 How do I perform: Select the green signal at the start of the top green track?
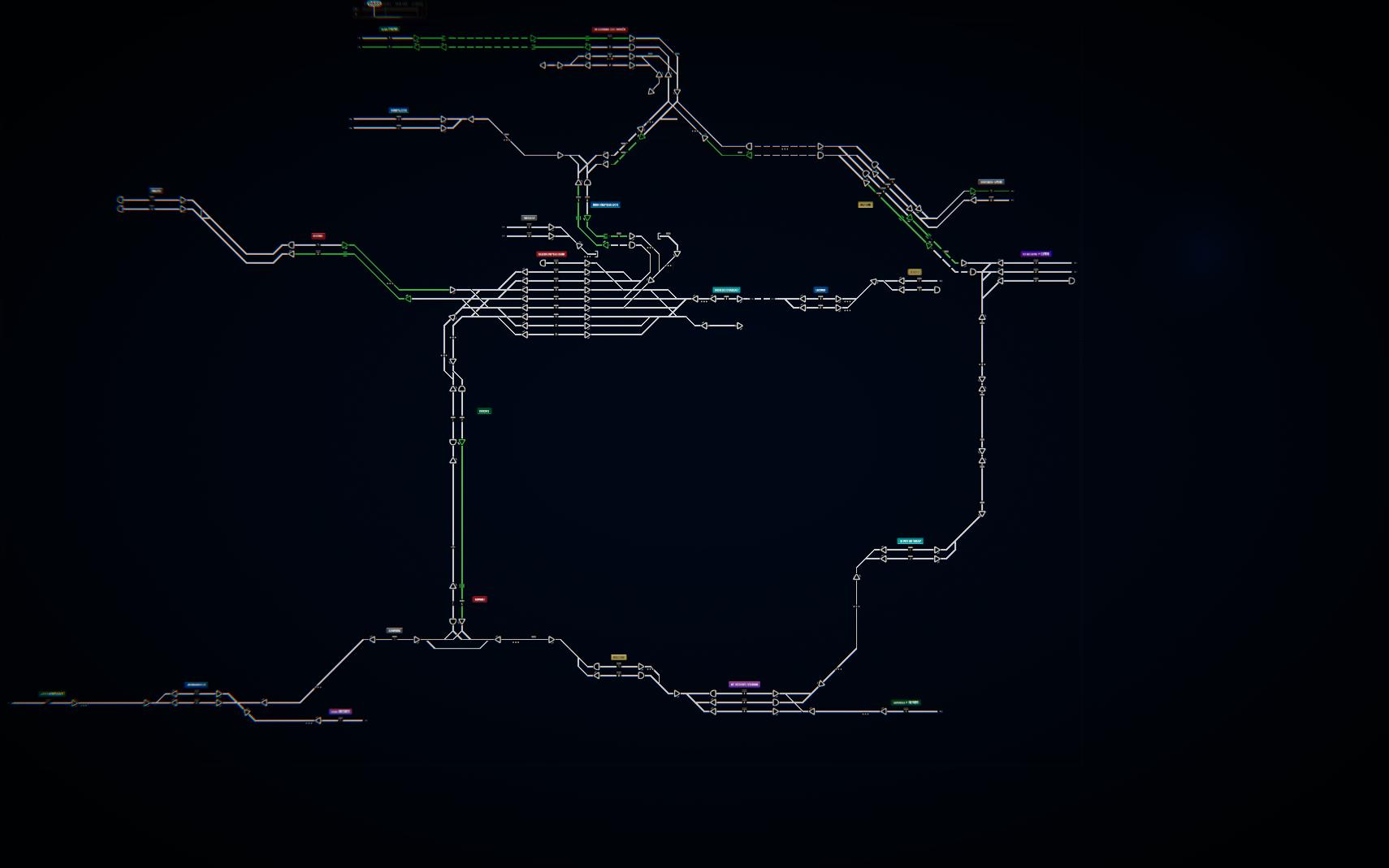tap(416, 38)
